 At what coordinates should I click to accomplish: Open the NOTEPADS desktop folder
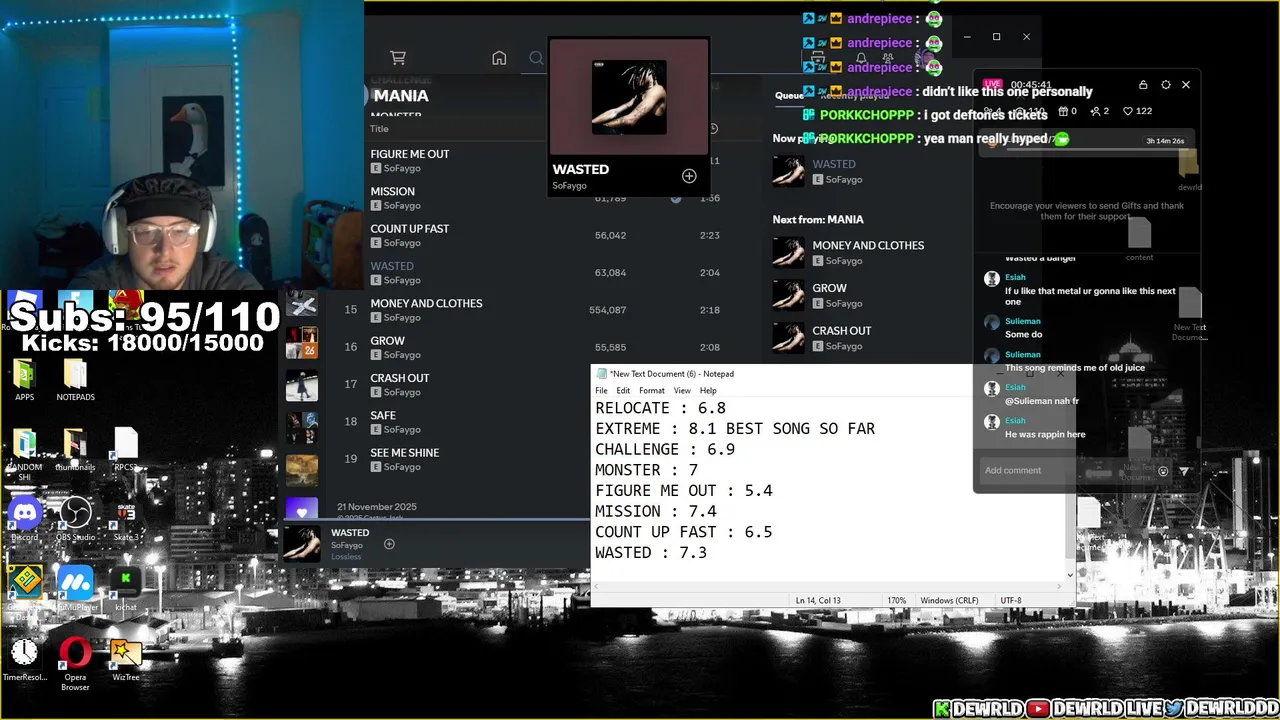point(75,380)
